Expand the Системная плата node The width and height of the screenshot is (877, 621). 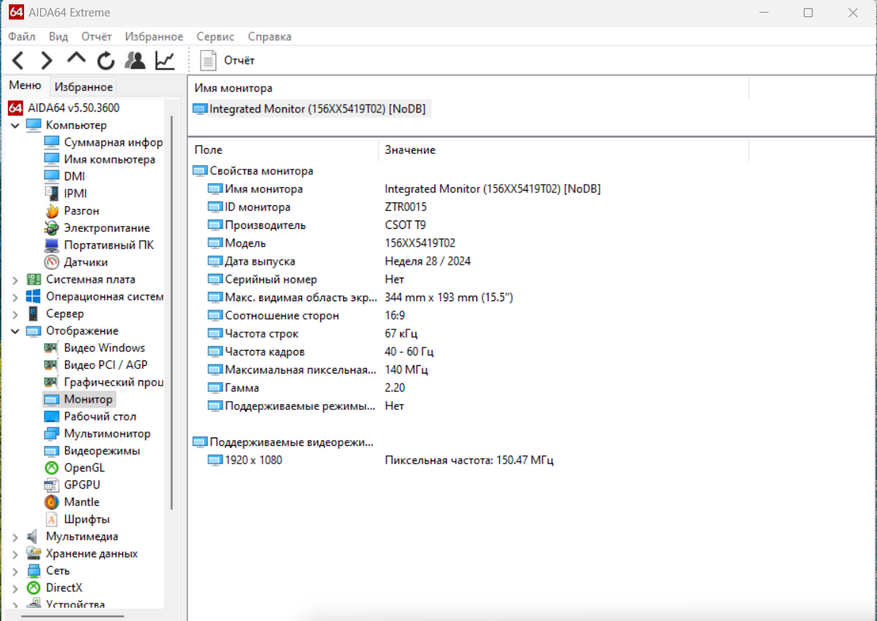[x=15, y=280]
